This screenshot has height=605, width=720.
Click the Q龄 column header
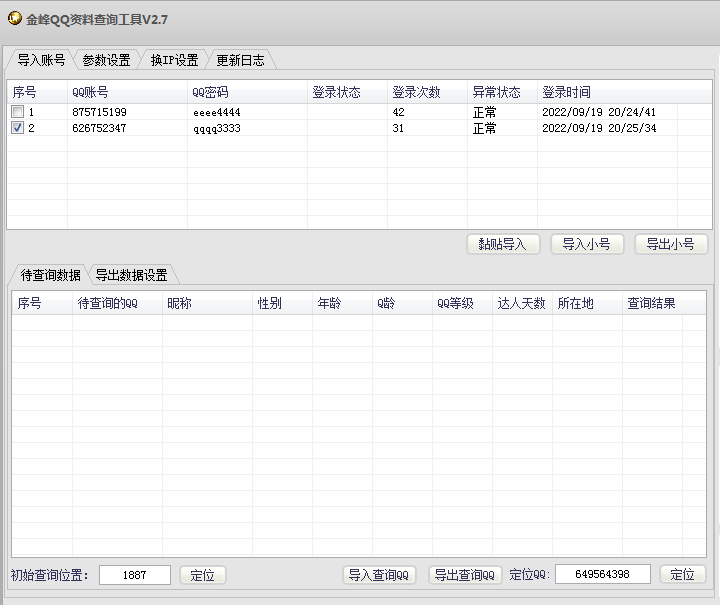[402, 303]
